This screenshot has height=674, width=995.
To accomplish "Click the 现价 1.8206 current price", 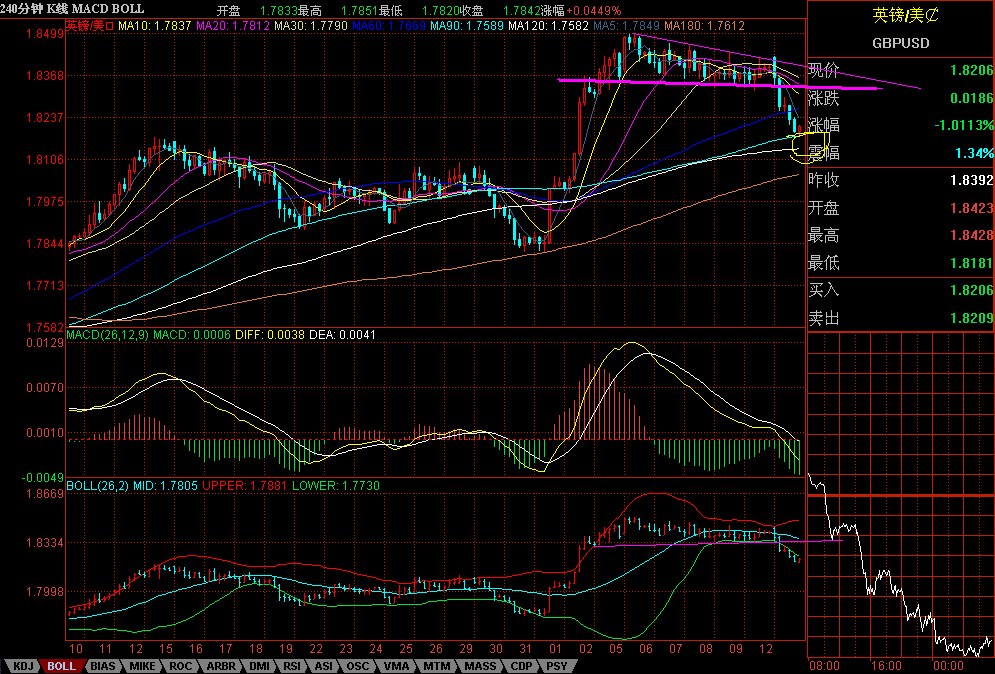I will [x=900, y=70].
